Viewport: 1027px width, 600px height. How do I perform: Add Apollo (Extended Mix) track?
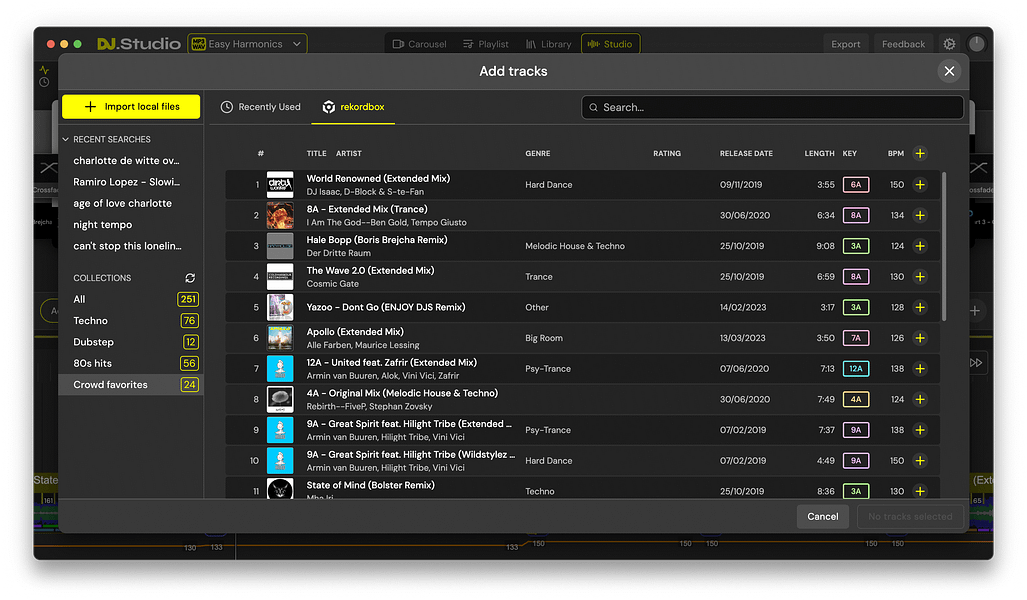click(x=920, y=338)
